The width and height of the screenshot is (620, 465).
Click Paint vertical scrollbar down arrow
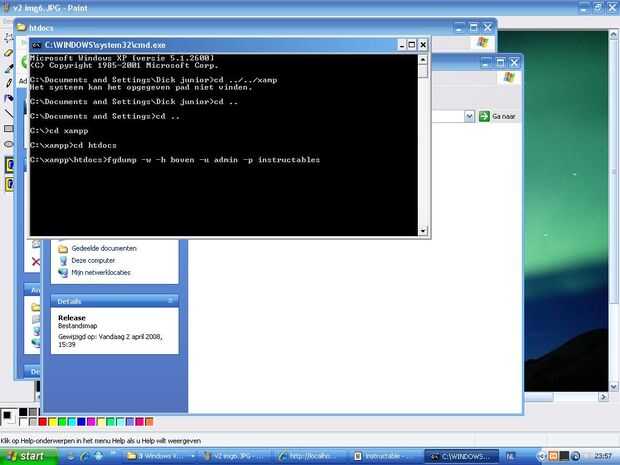click(x=613, y=387)
